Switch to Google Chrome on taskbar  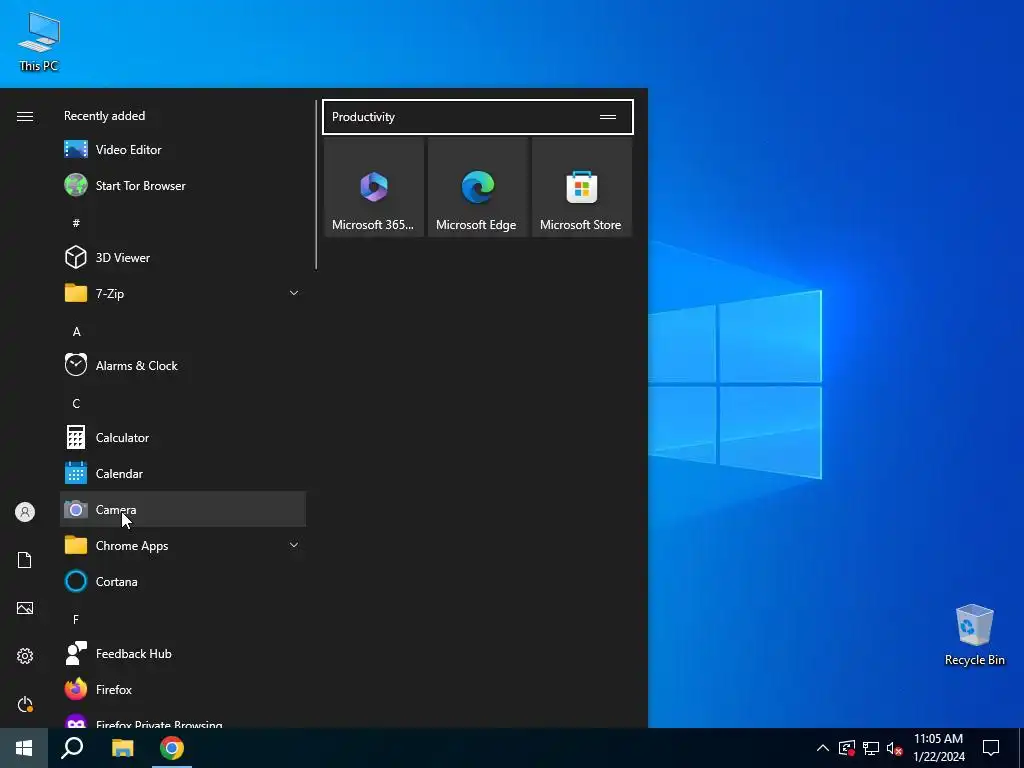pyautogui.click(x=172, y=748)
